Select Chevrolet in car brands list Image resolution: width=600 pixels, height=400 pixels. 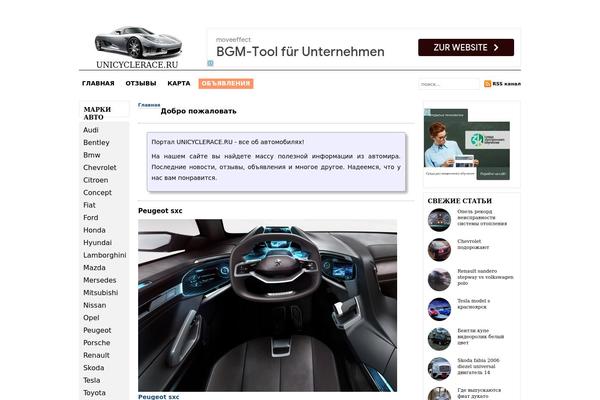coord(100,168)
